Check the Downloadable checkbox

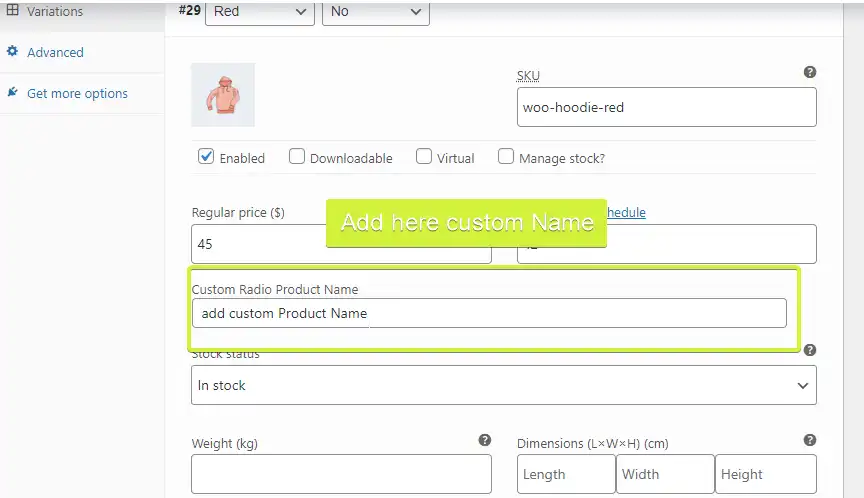tap(296, 156)
